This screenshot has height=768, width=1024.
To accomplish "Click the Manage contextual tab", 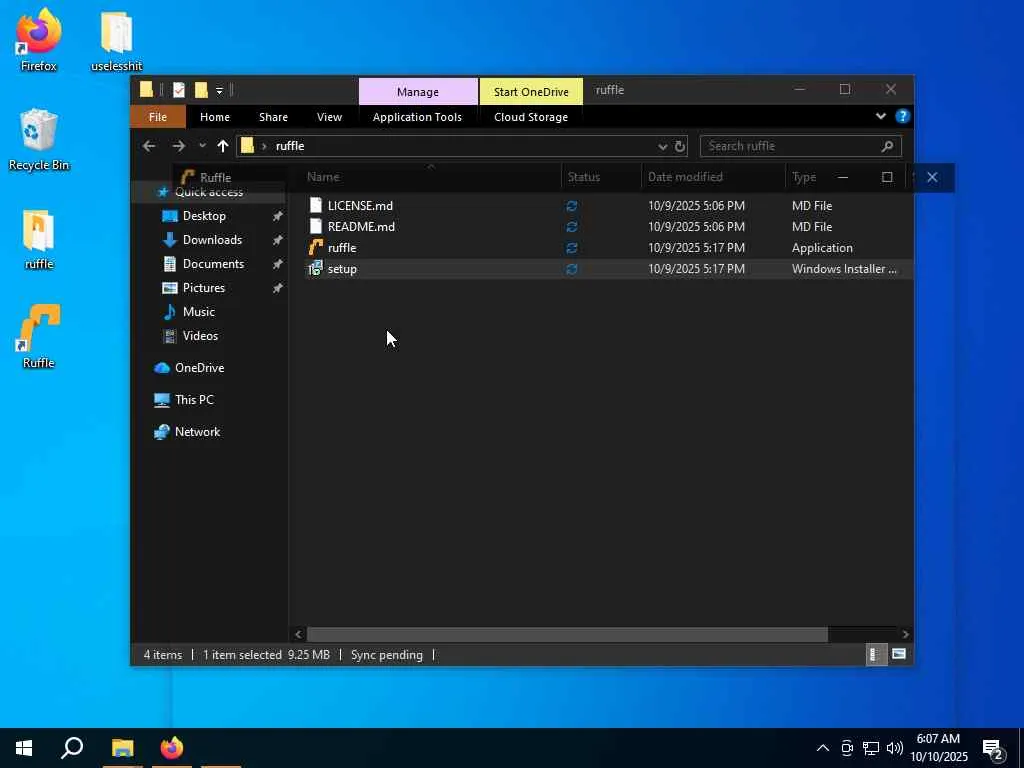I will (x=418, y=91).
